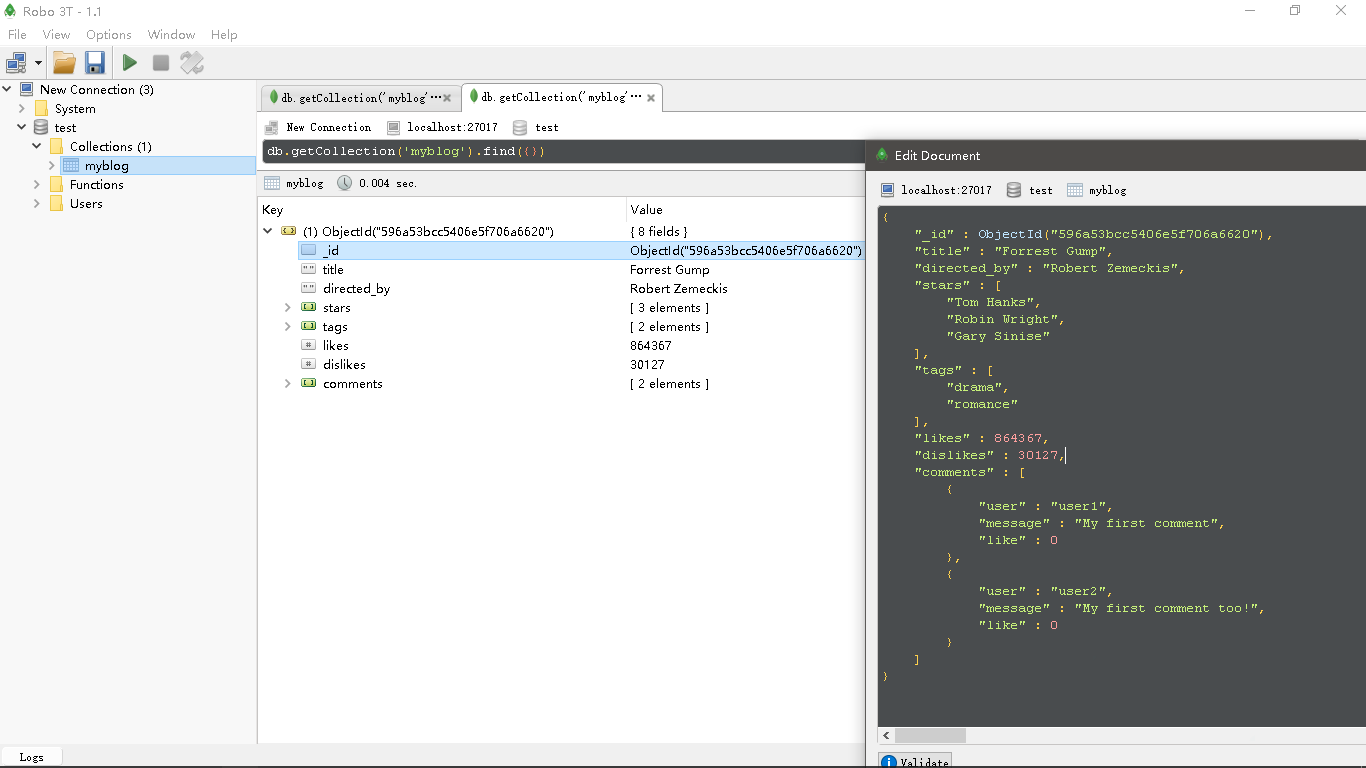Open the Help menu
The width and height of the screenshot is (1366, 768).
pos(224,34)
